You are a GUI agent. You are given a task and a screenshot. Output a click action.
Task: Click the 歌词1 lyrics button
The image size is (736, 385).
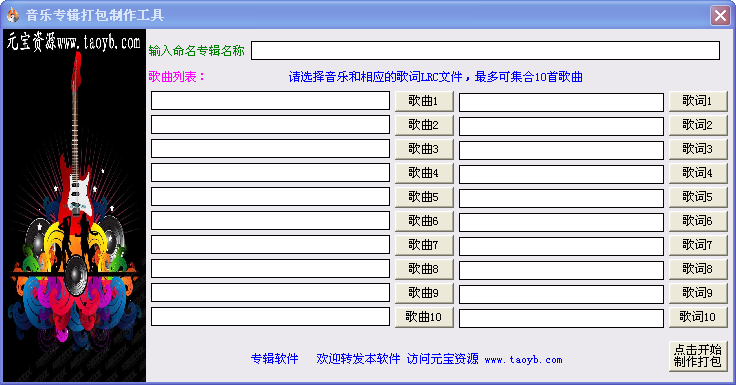(x=698, y=101)
